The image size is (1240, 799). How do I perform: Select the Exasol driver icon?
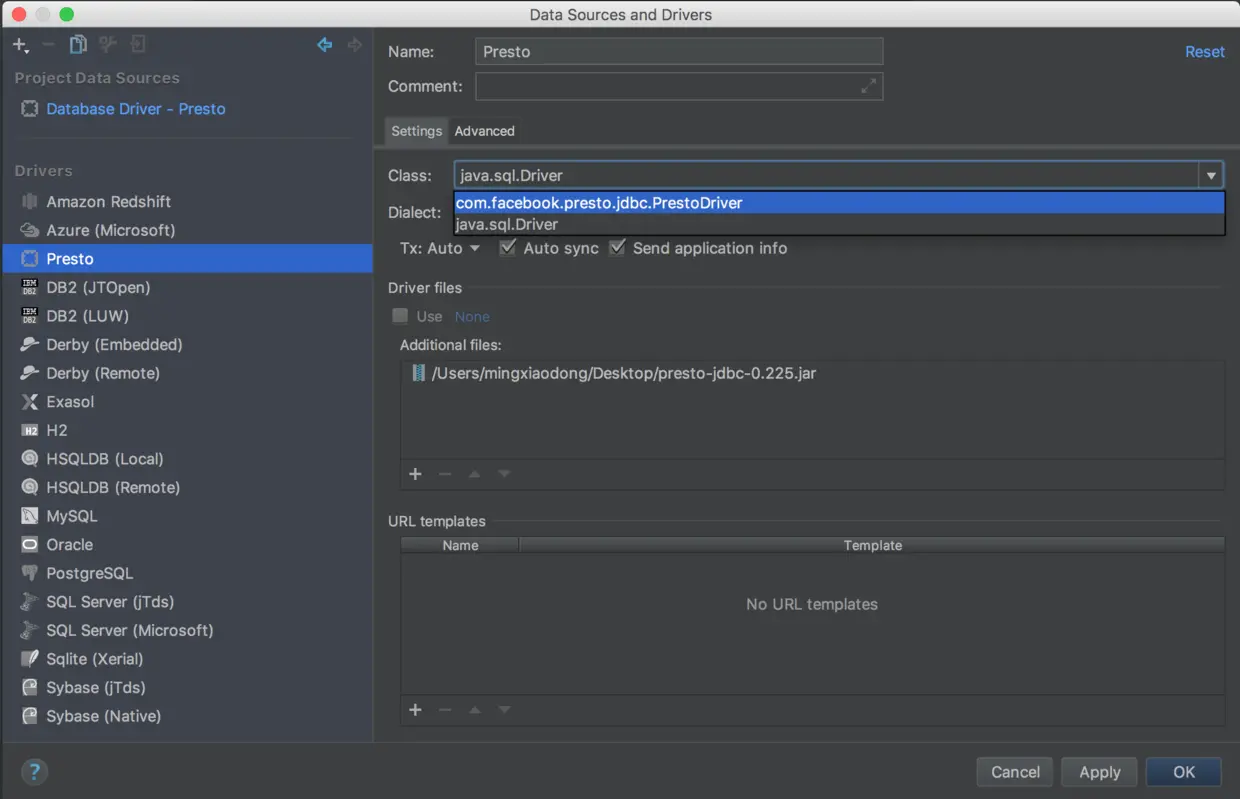click(30, 402)
